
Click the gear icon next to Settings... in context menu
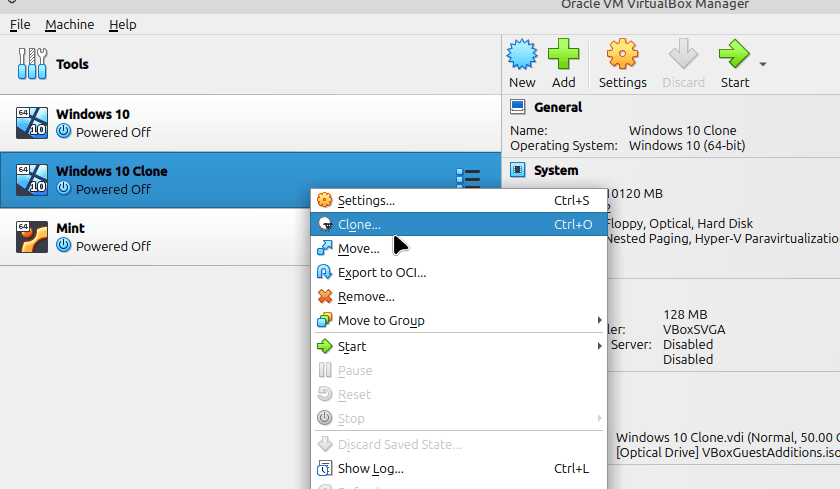[325, 200]
